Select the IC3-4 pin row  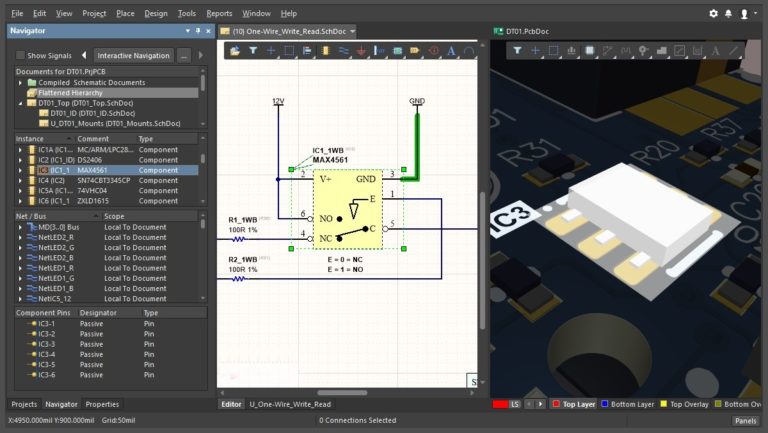pos(111,355)
